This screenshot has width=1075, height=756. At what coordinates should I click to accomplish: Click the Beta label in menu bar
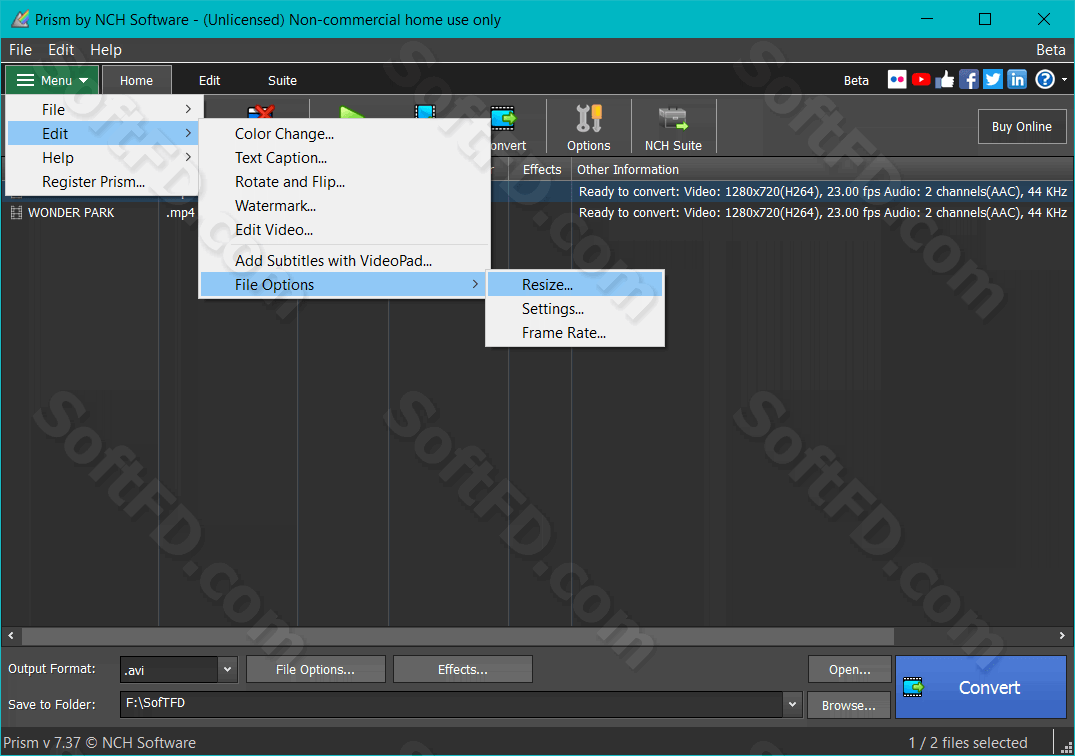(x=1050, y=50)
